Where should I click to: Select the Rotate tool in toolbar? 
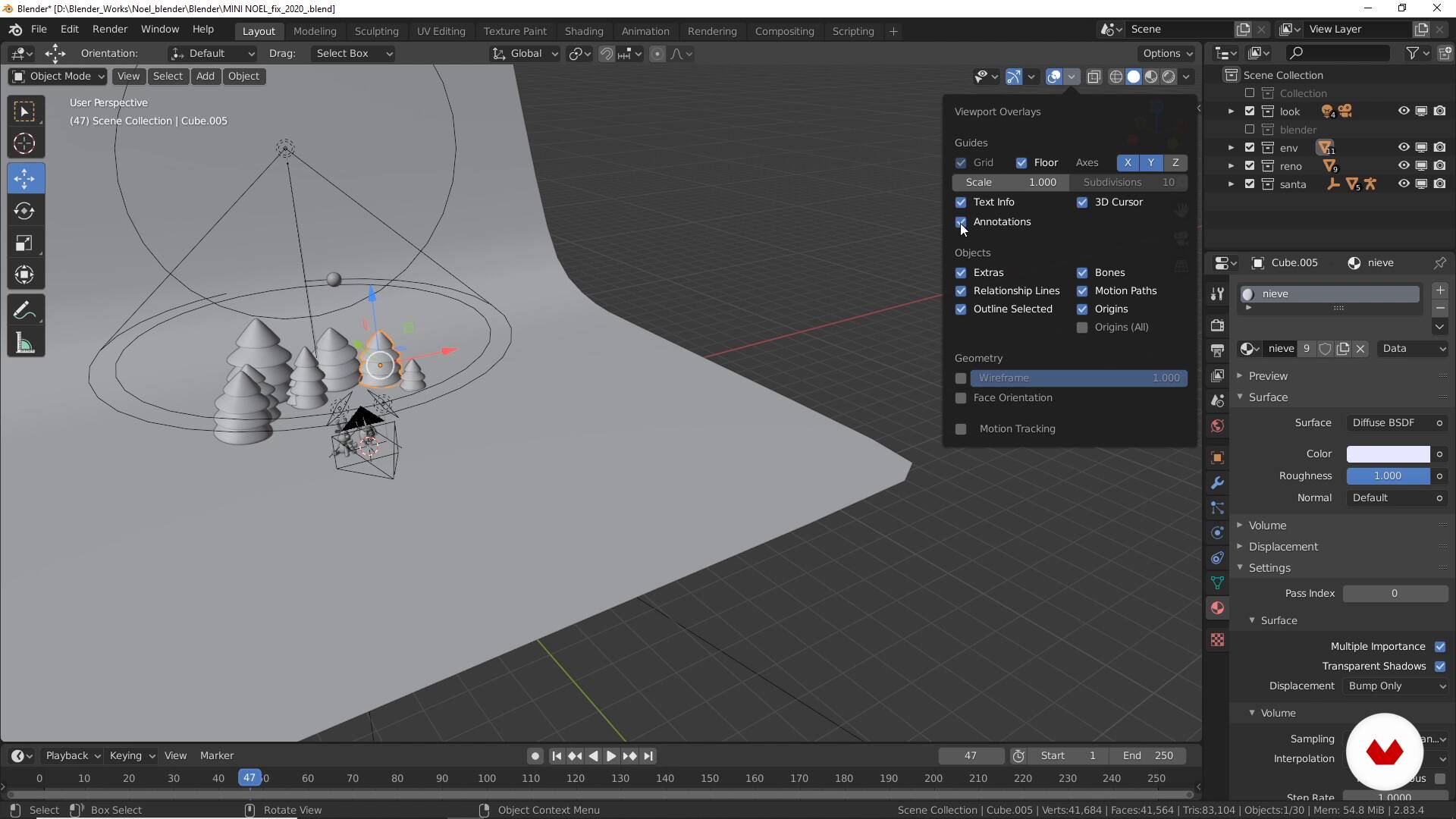(x=24, y=211)
